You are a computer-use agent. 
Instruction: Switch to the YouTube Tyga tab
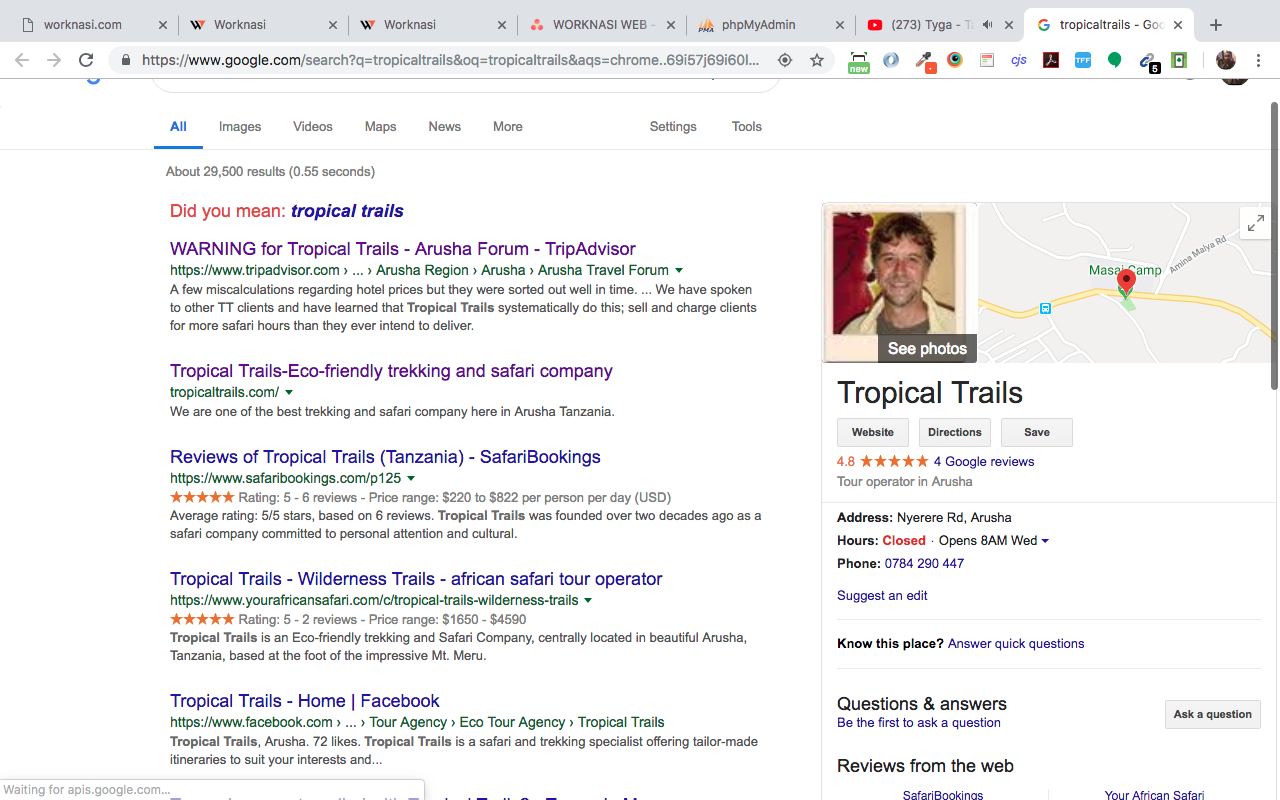[x=940, y=25]
